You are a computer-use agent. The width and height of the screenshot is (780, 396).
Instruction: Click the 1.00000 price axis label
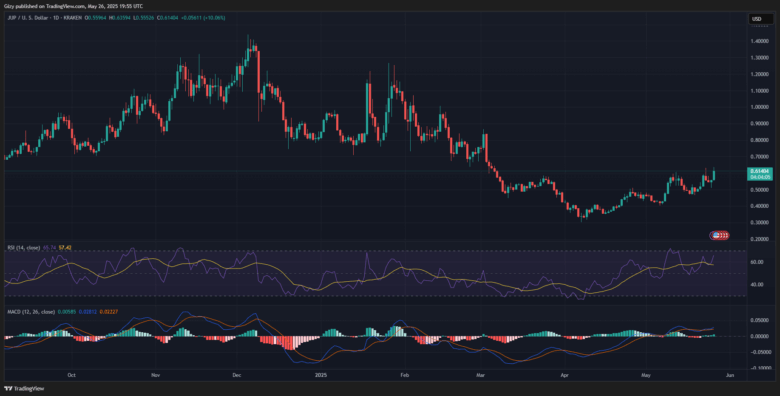[x=759, y=107]
